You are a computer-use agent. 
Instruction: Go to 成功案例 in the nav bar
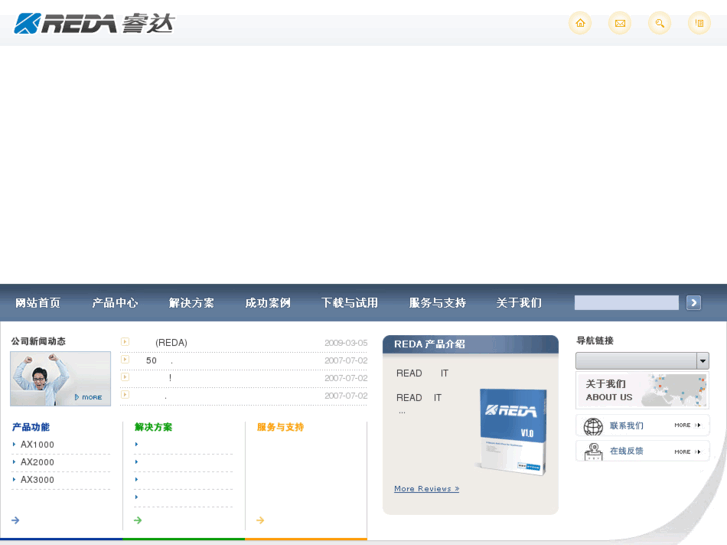click(268, 303)
